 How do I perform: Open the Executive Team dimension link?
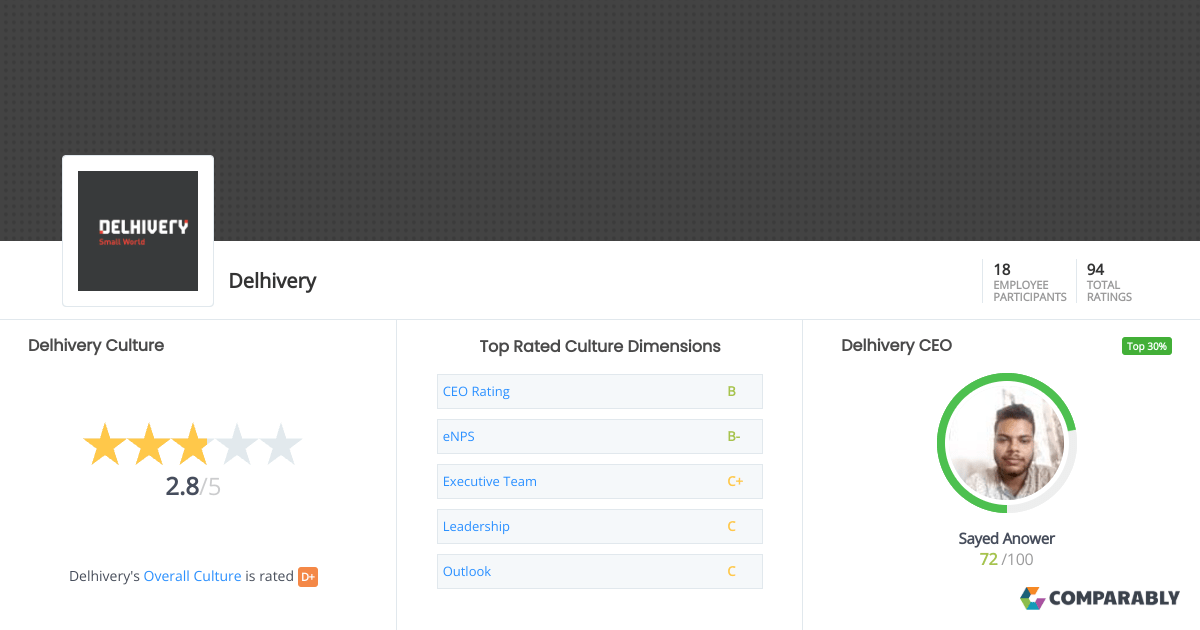click(490, 481)
